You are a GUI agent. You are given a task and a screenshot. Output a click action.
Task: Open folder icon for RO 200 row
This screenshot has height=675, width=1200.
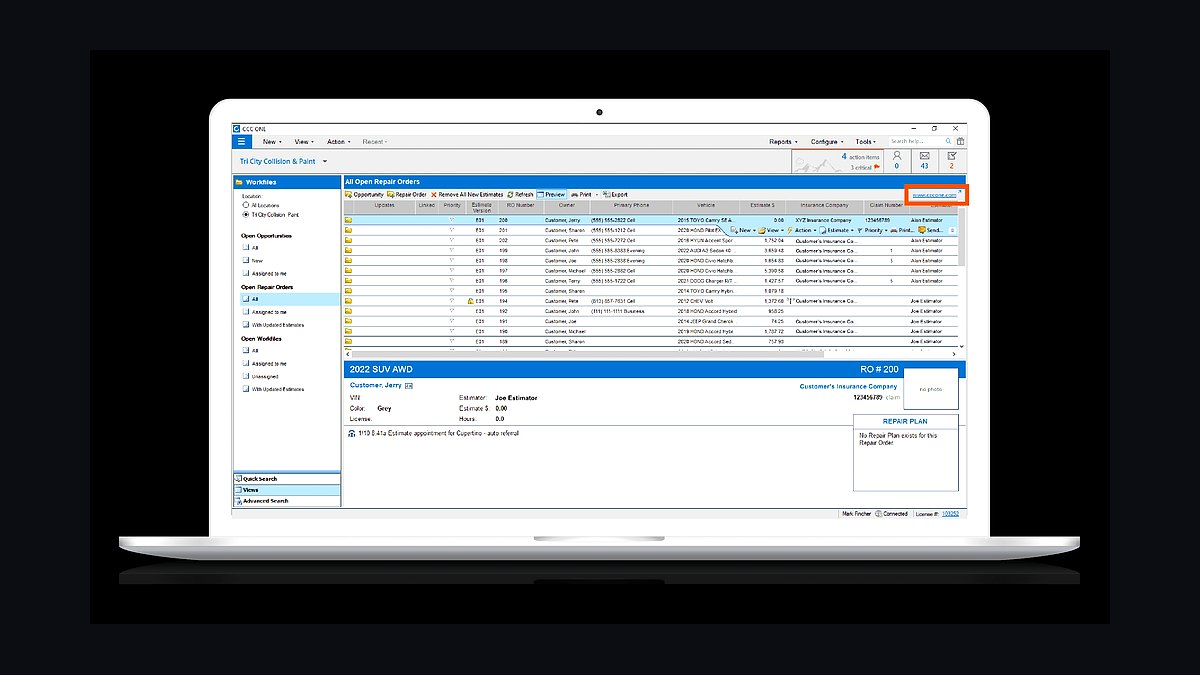pos(349,220)
